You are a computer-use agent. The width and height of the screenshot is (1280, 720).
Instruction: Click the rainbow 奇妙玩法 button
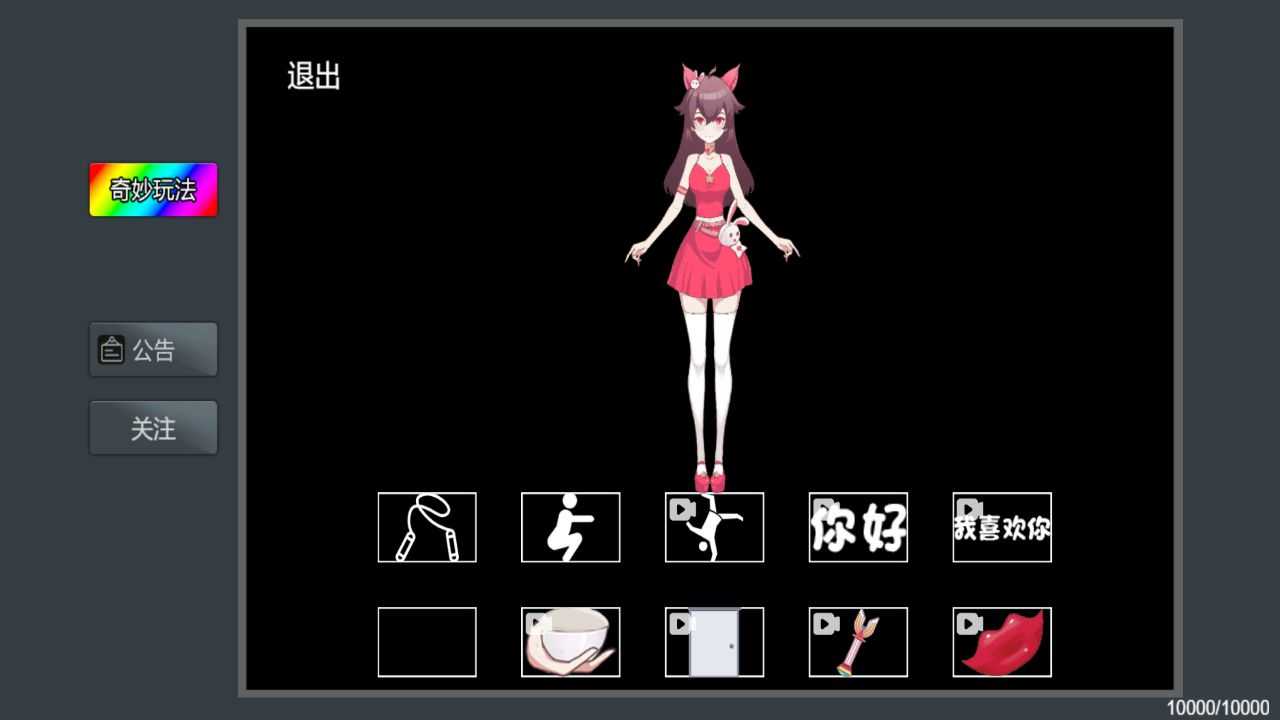click(x=153, y=189)
